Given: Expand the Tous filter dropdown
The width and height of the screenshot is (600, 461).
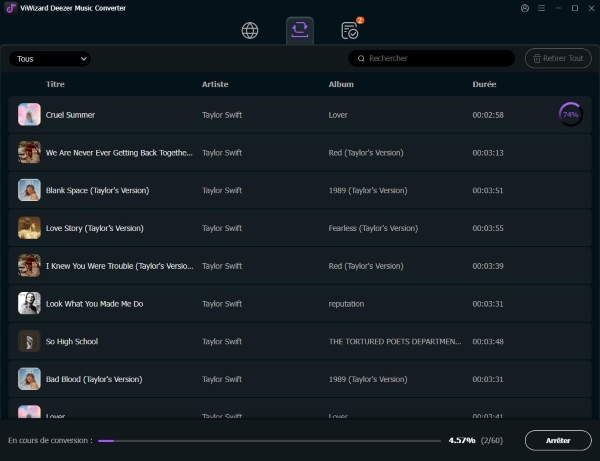Looking at the screenshot, I should [x=50, y=59].
